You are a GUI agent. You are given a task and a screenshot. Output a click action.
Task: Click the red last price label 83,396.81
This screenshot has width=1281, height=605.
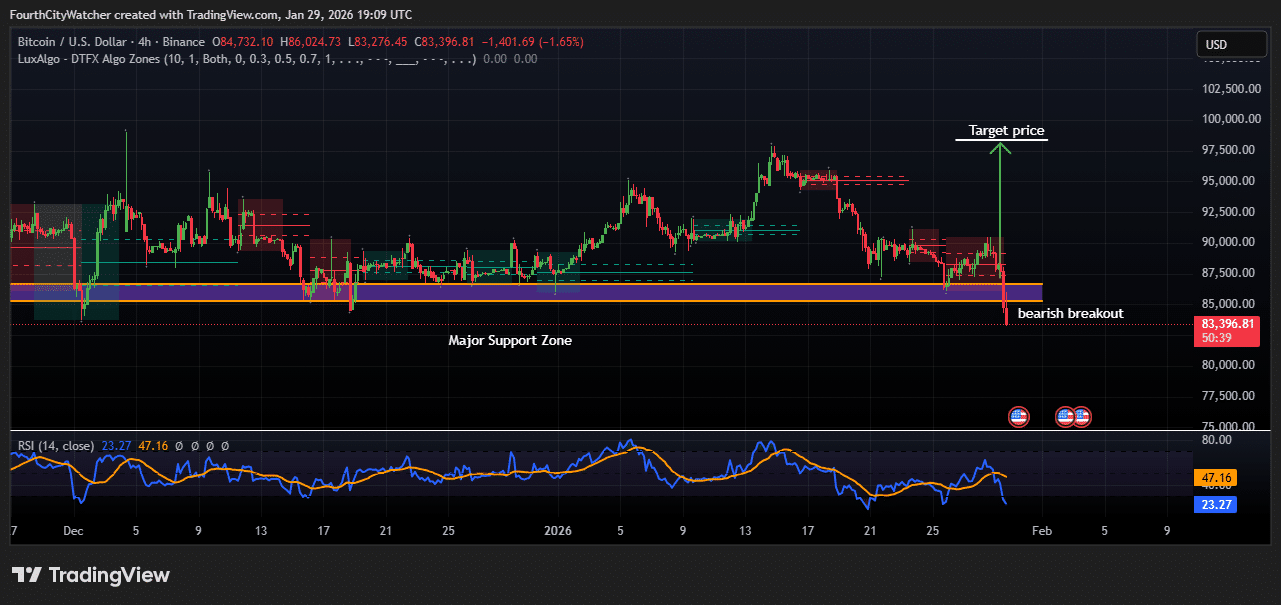1229,323
